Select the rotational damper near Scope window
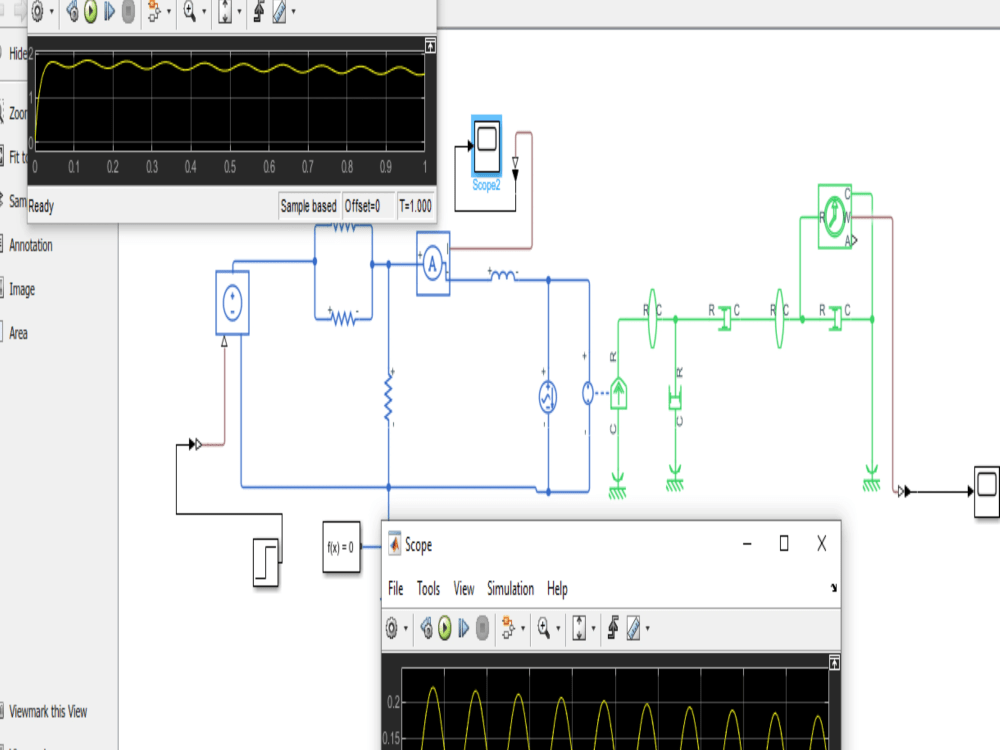 point(675,399)
